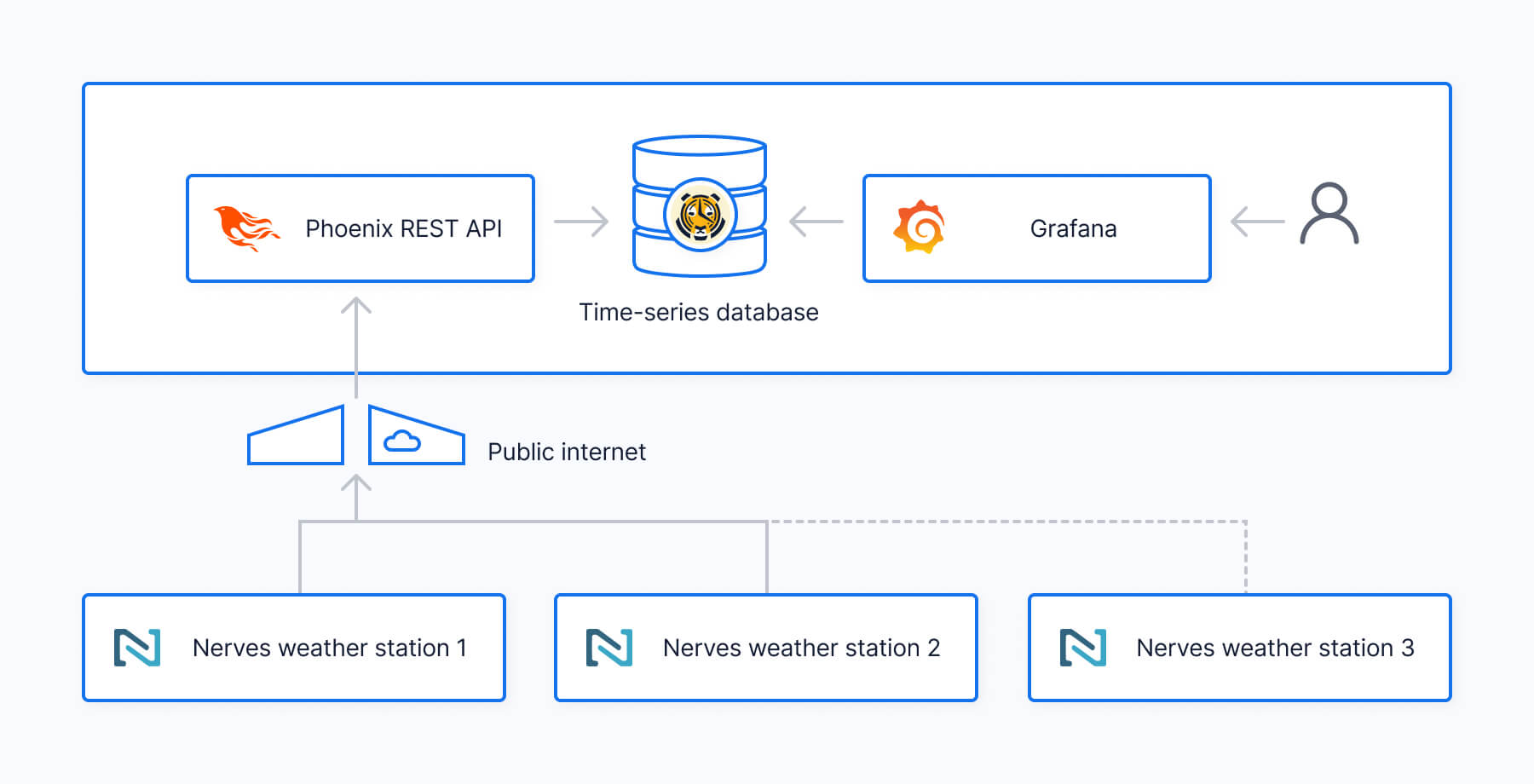Click Nerves logo for weather station 3

pos(1082,648)
